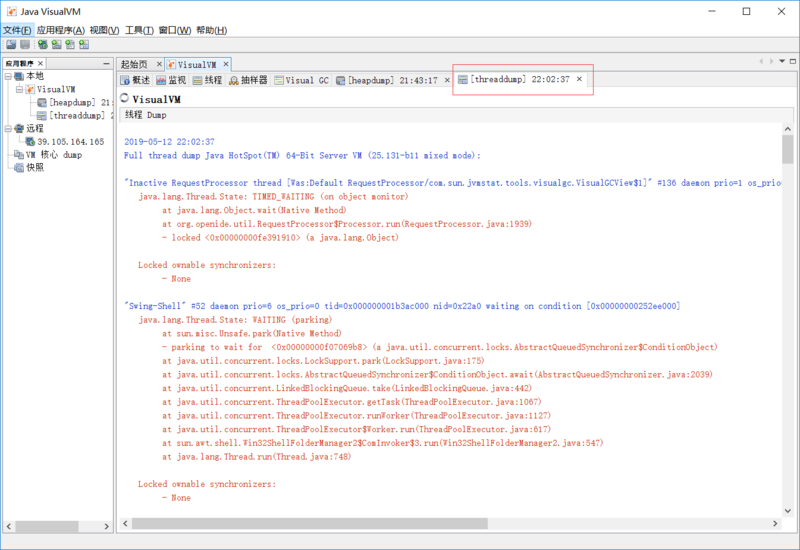The width and height of the screenshot is (800, 550).
Task: Click applications panel horizontal scrollbar thumb
Action: 47,526
